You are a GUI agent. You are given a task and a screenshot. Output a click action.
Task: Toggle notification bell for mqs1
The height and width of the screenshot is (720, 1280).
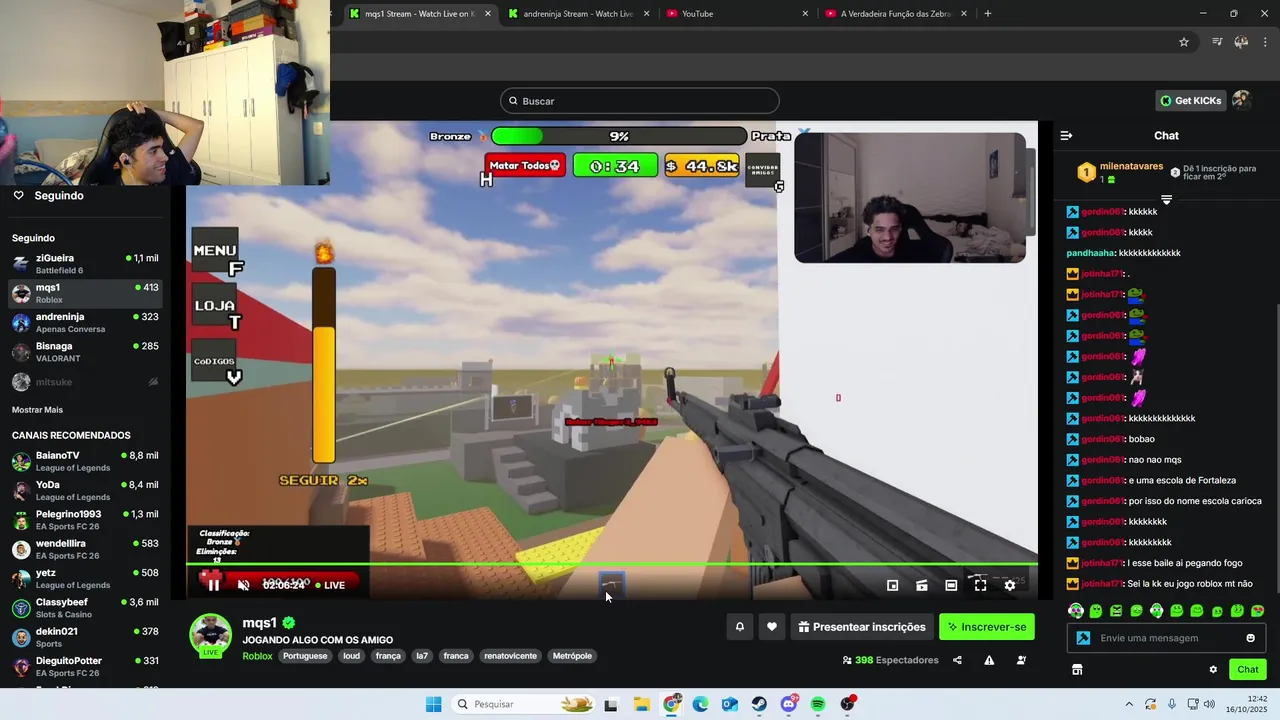coord(740,627)
